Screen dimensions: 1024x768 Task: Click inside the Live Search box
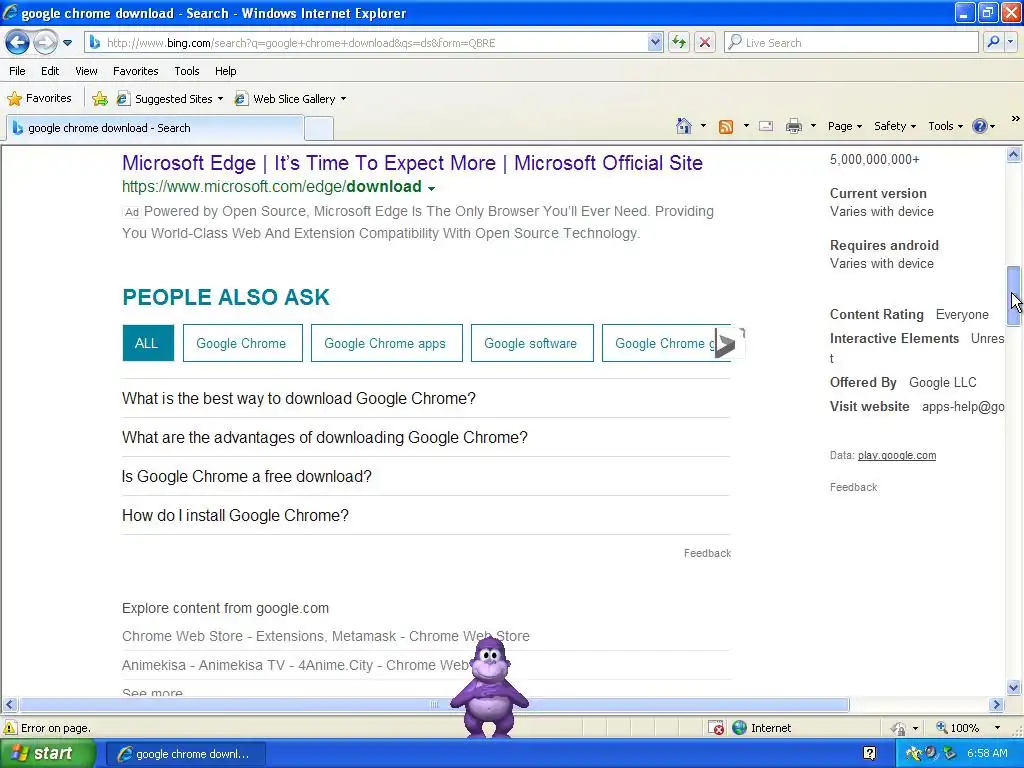pos(852,43)
